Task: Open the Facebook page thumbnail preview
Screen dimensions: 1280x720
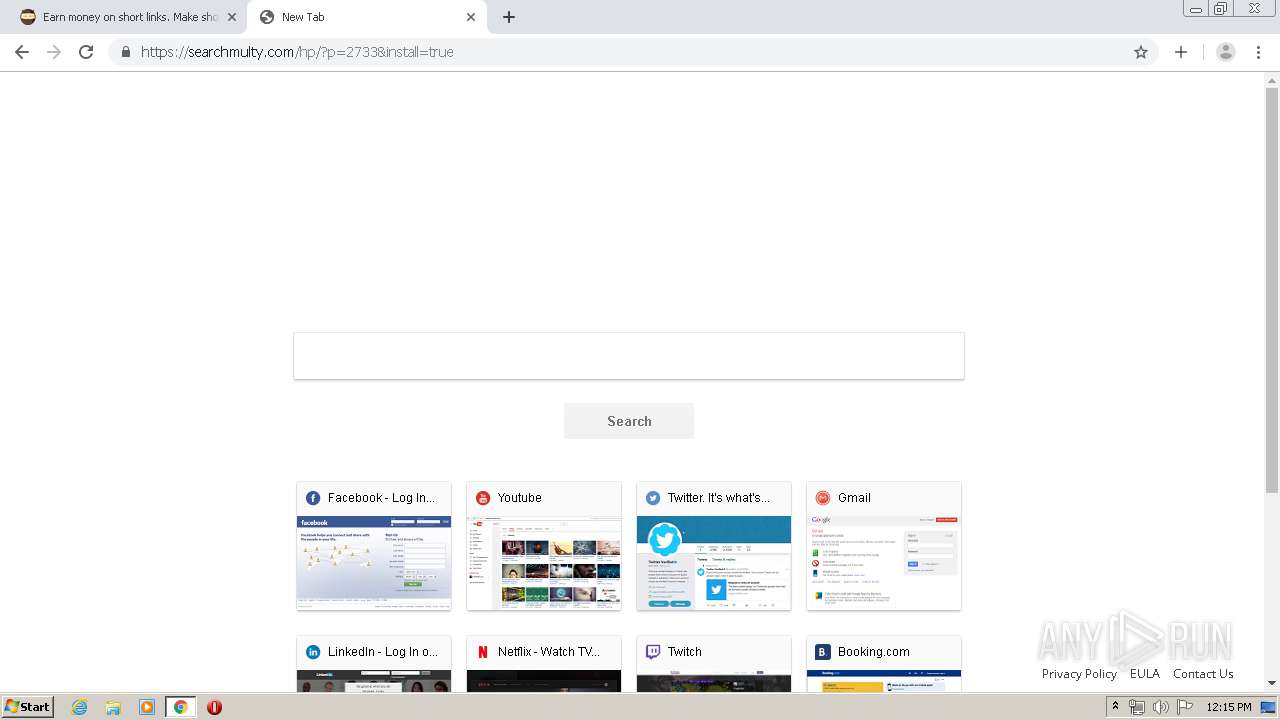Action: coord(374,562)
